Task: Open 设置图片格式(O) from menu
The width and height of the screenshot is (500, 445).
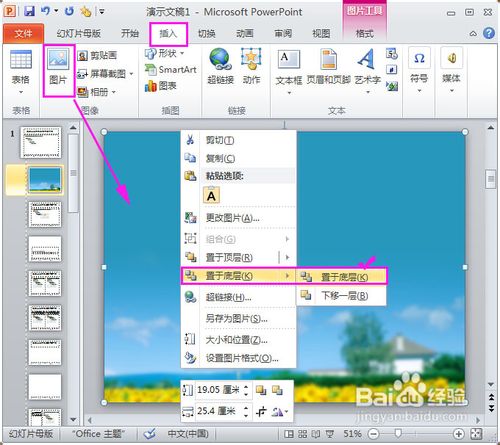Action: (x=238, y=358)
